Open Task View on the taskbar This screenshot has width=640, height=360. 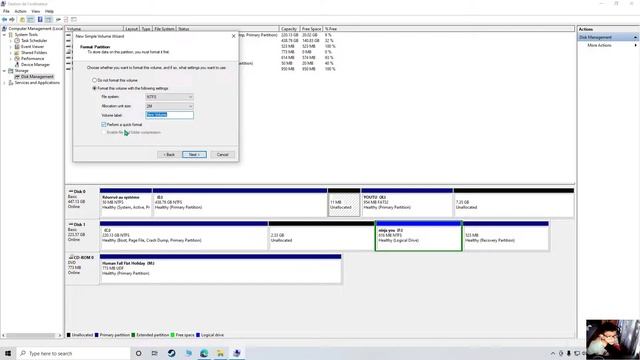pyautogui.click(x=155, y=353)
